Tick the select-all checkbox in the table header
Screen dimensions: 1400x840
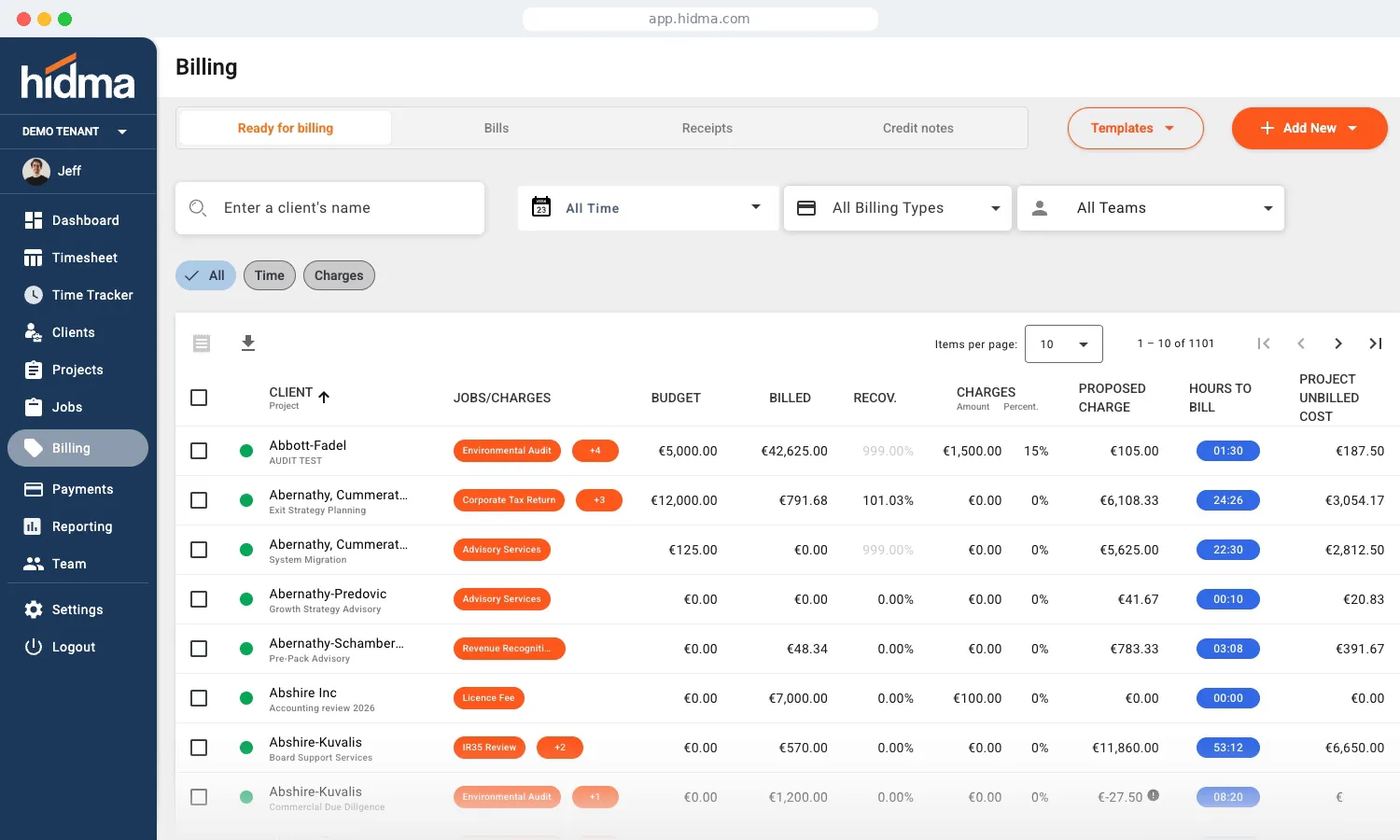(x=199, y=398)
